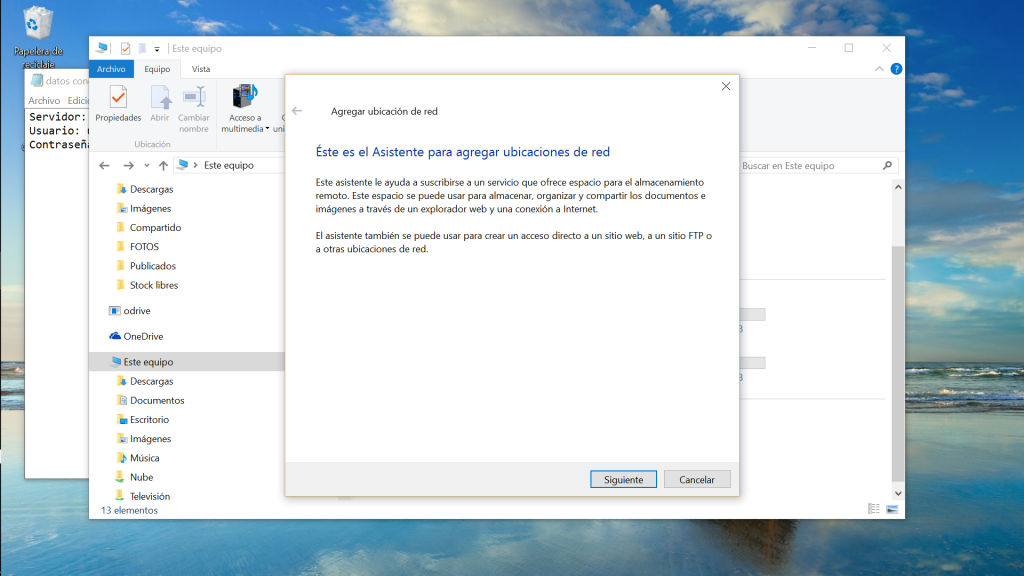Open the Customize Quick Access Toolbar dropdown

pyautogui.click(x=157, y=49)
